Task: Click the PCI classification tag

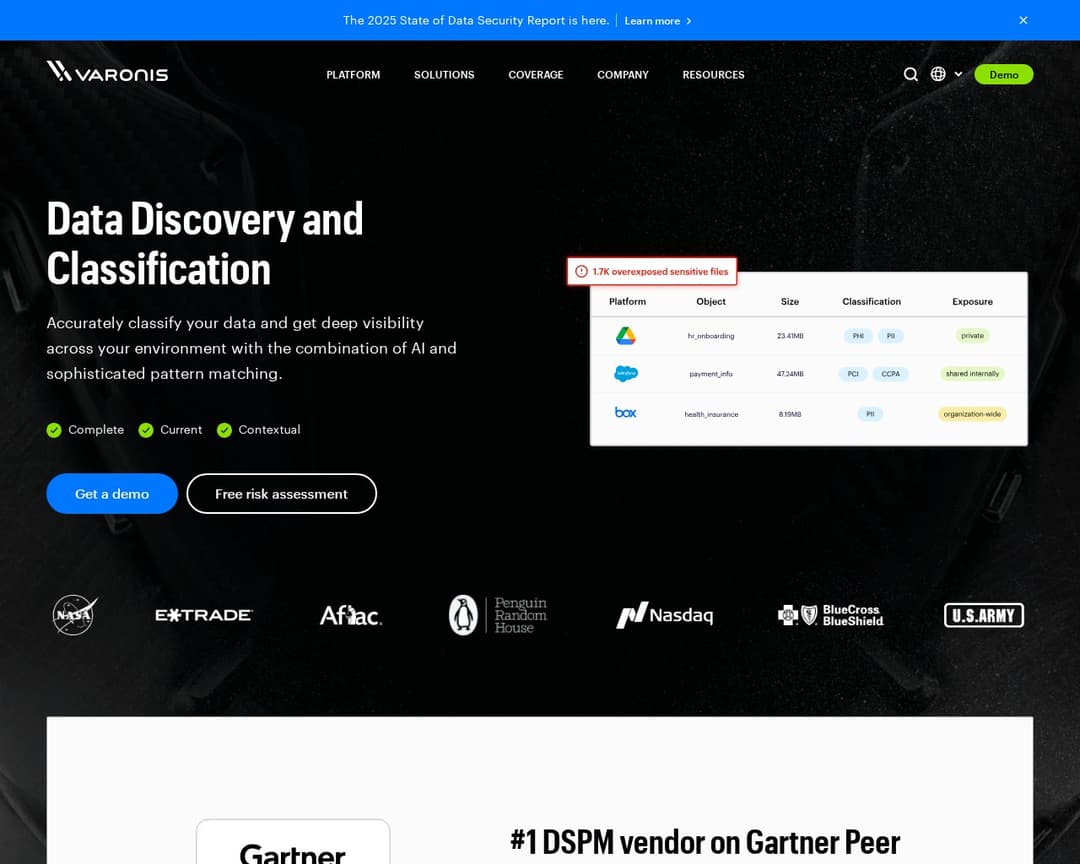Action: (853, 374)
